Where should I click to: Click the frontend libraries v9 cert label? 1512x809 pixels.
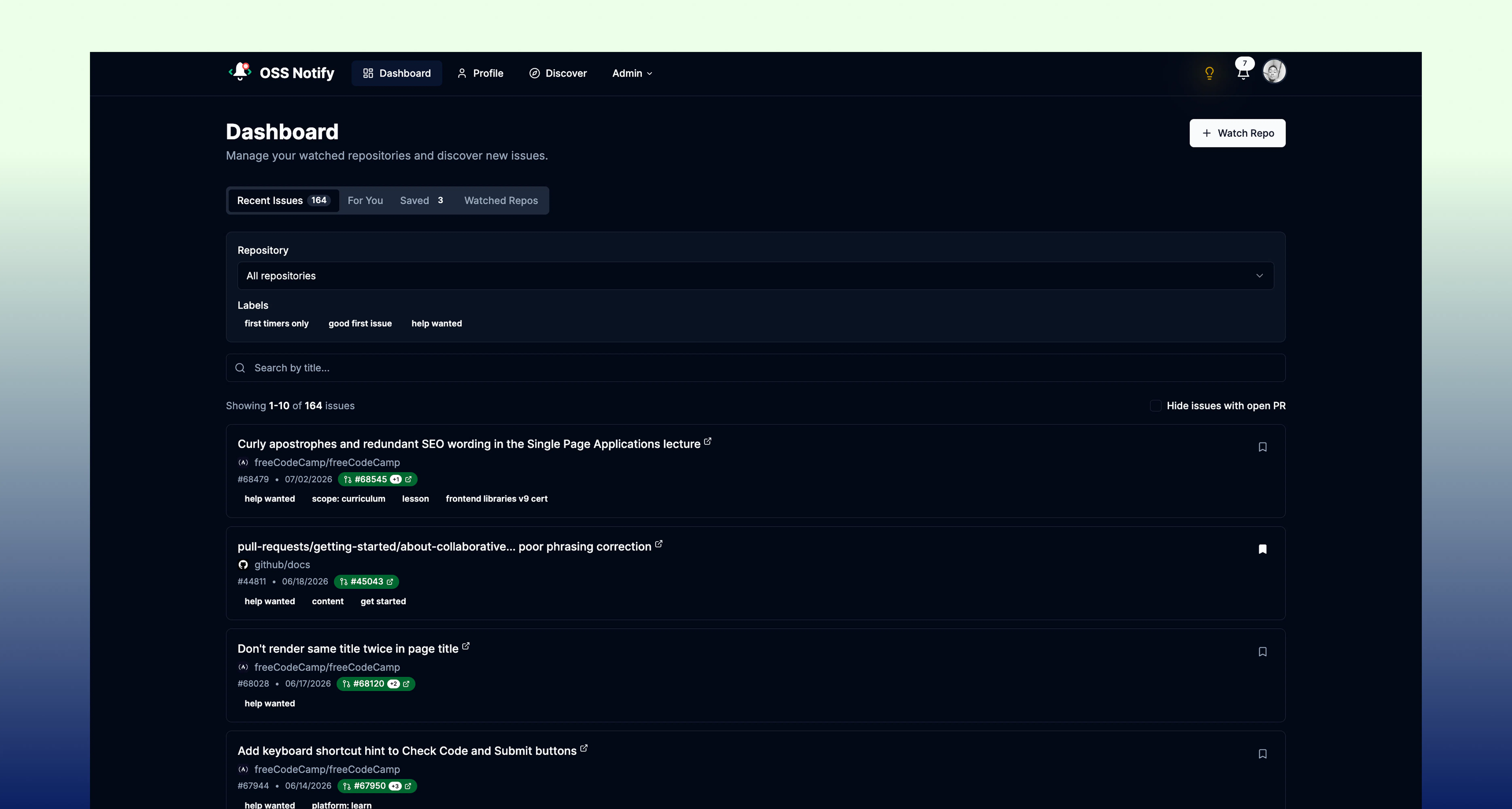[x=497, y=499]
